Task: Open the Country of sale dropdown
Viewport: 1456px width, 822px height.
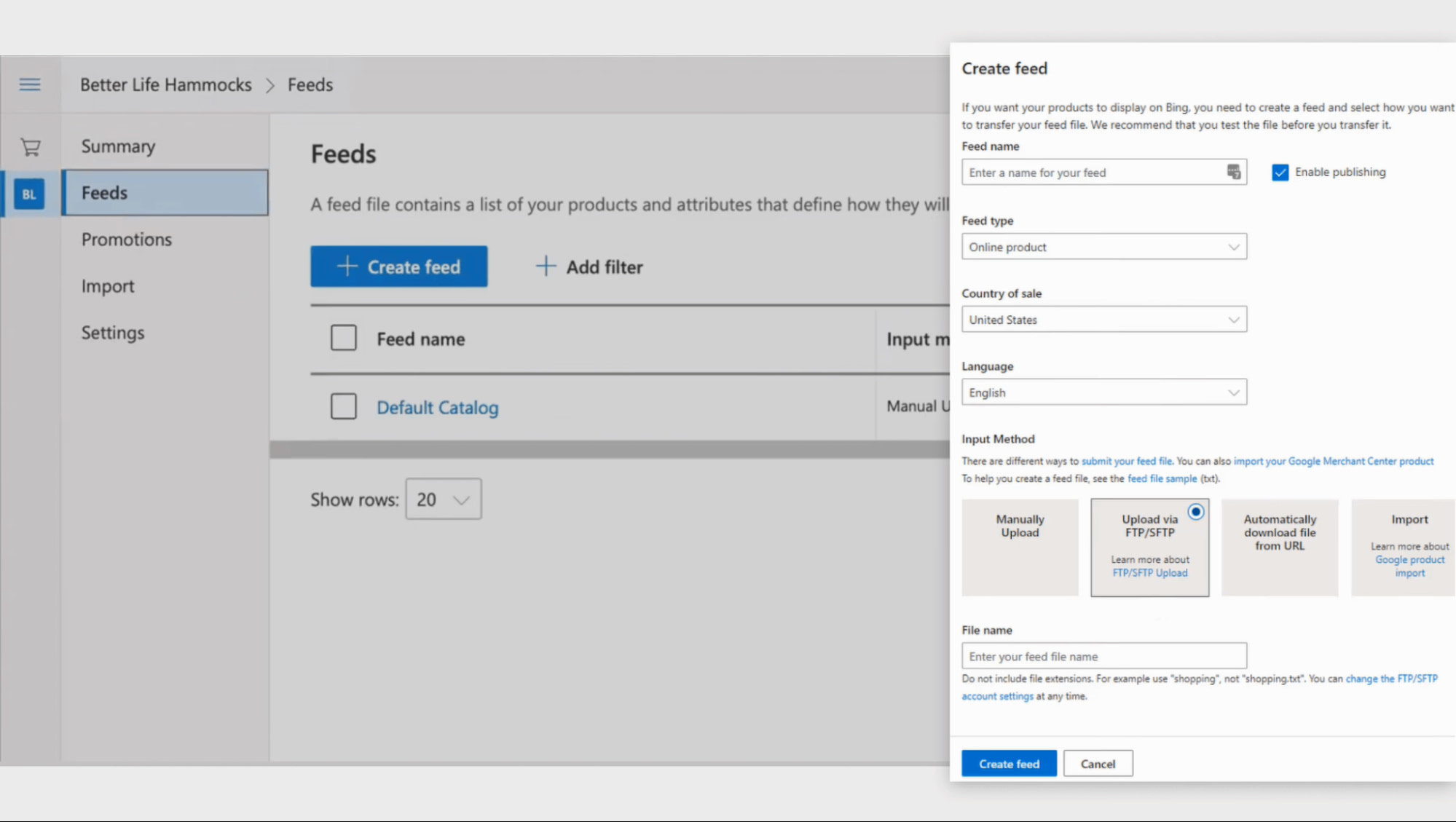Action: [x=1103, y=319]
